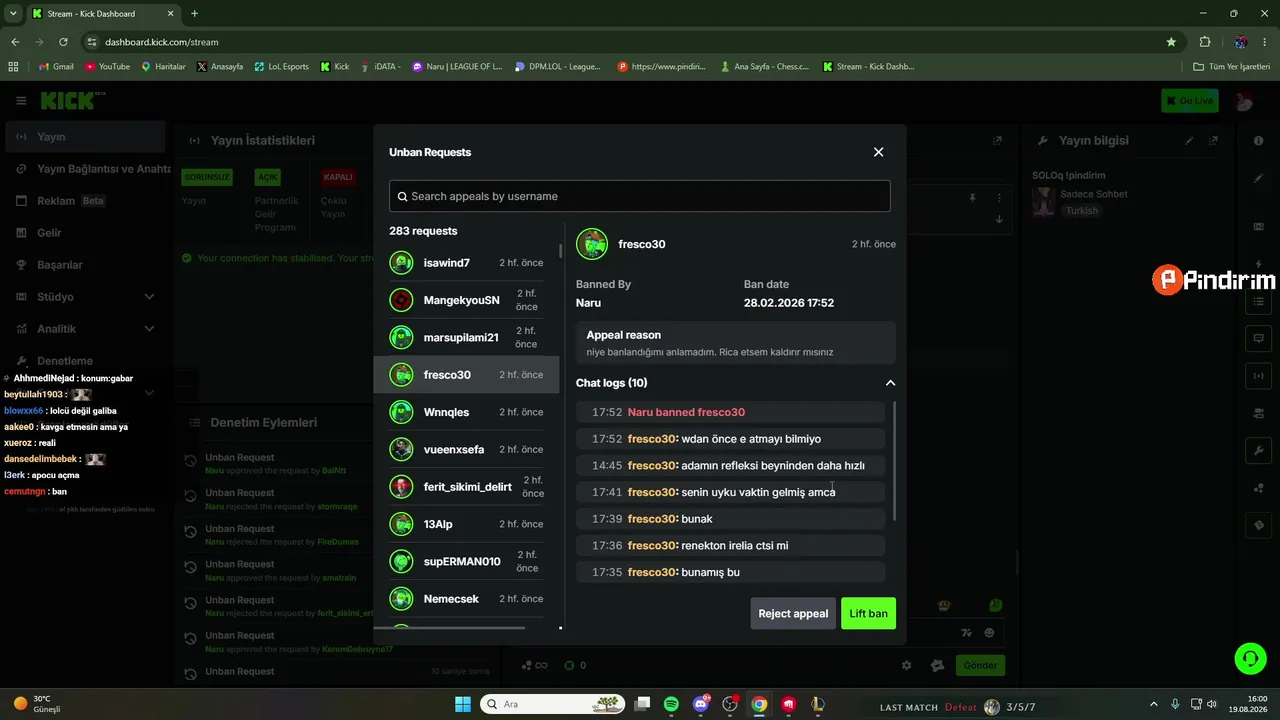Viewport: 1280px width, 720px height.
Task: Reload the page in Chrome
Action: click(63, 42)
